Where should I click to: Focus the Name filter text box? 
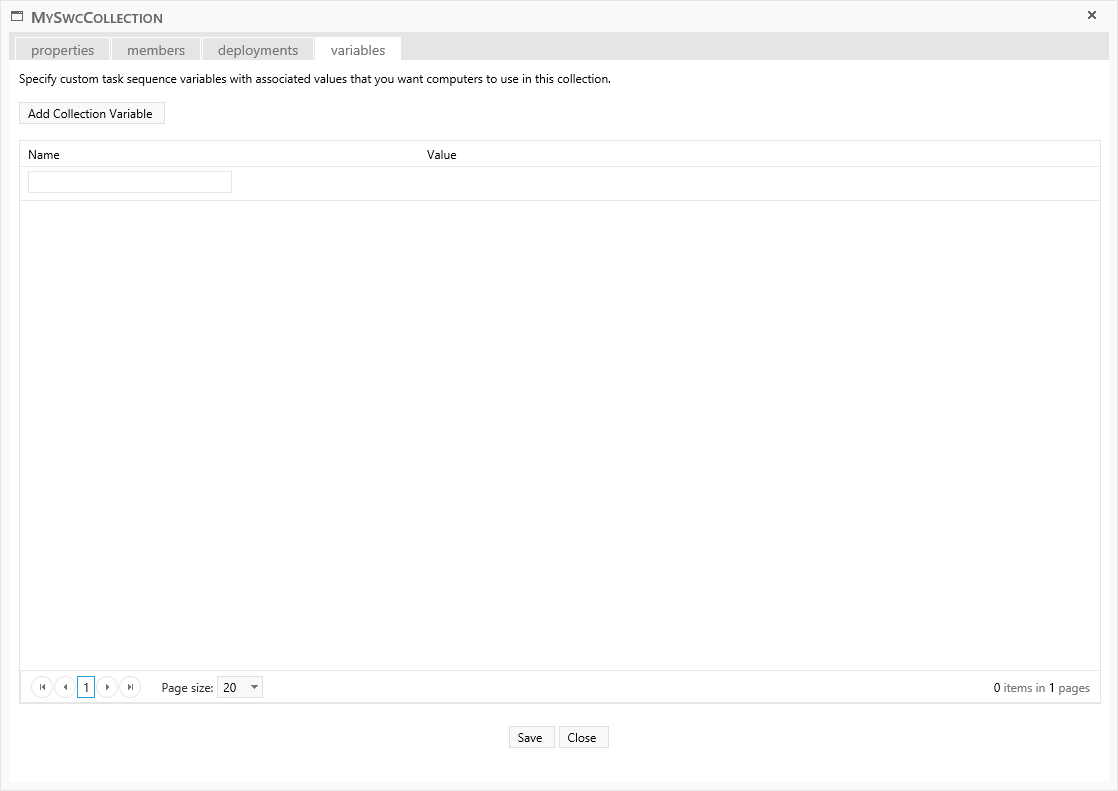click(x=130, y=182)
